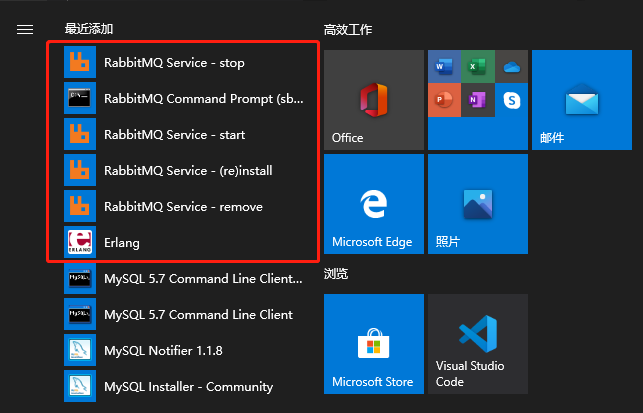Launch the Office tile

point(374,100)
